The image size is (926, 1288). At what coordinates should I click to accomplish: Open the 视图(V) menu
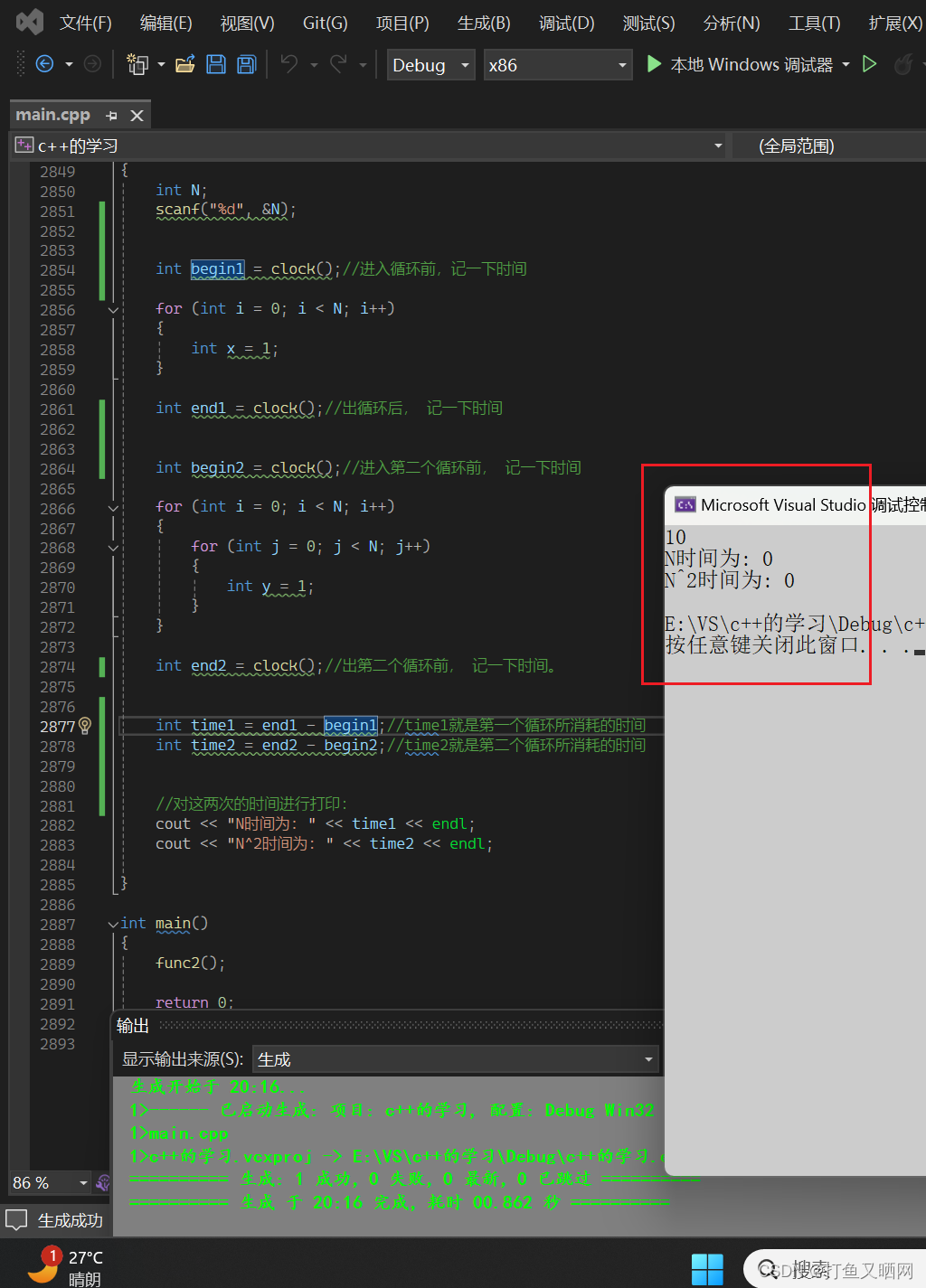coord(247,23)
